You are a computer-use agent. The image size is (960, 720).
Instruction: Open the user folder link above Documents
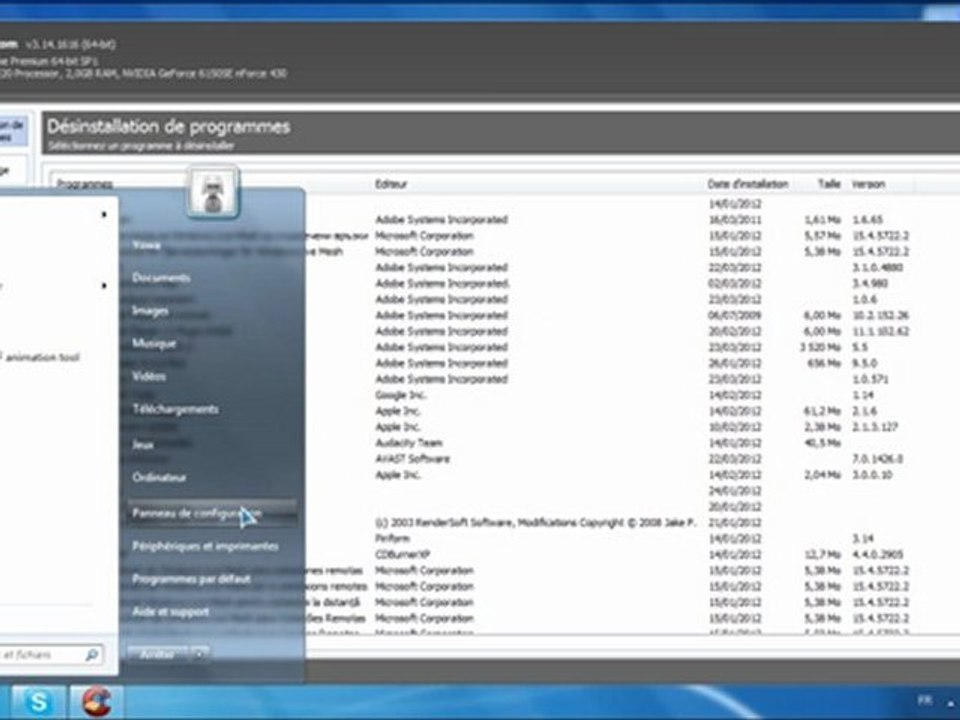pos(146,246)
